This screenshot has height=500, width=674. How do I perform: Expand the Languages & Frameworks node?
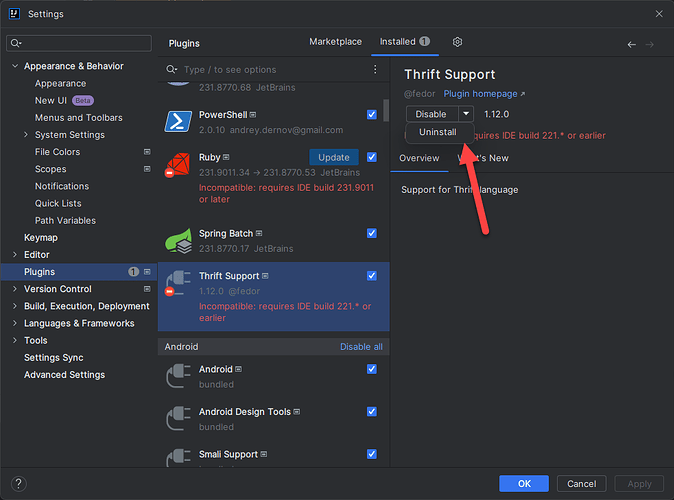point(15,323)
